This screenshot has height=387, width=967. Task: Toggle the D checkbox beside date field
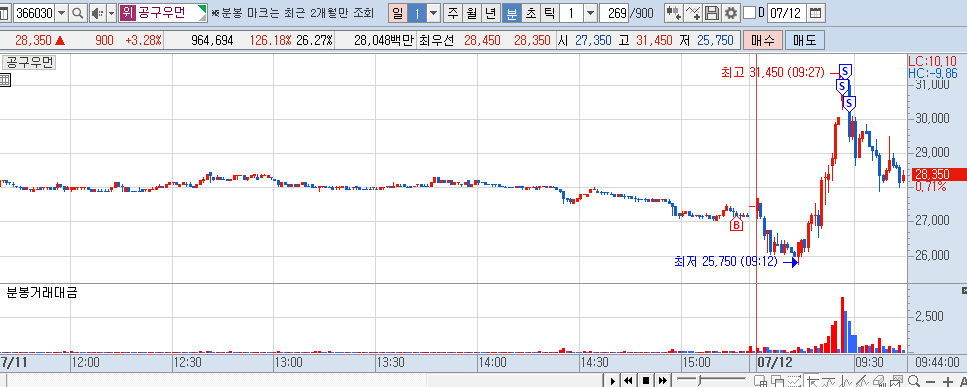tap(749, 13)
